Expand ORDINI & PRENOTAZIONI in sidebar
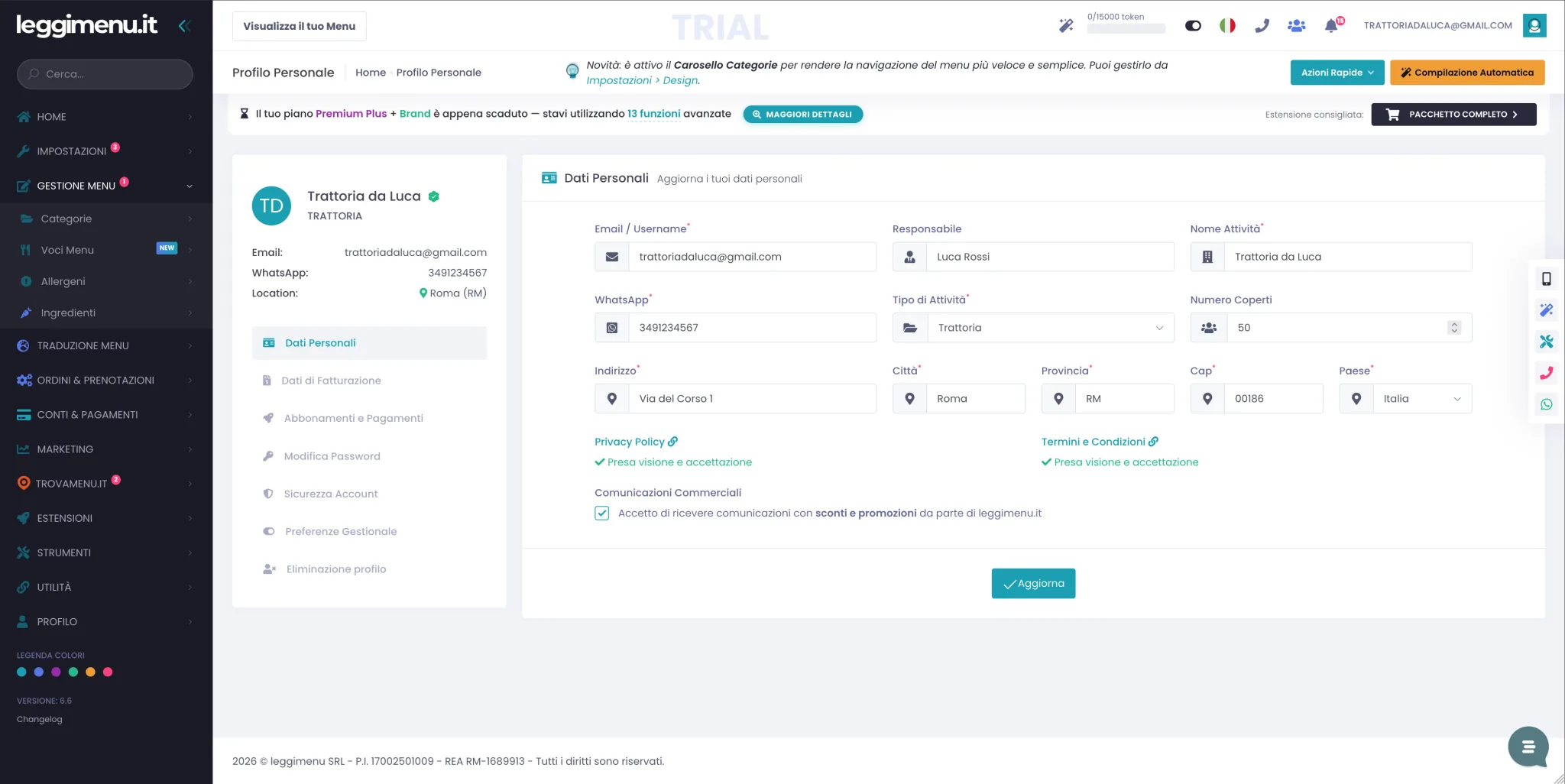Screen dimensions: 1565x784 [x=106, y=381]
